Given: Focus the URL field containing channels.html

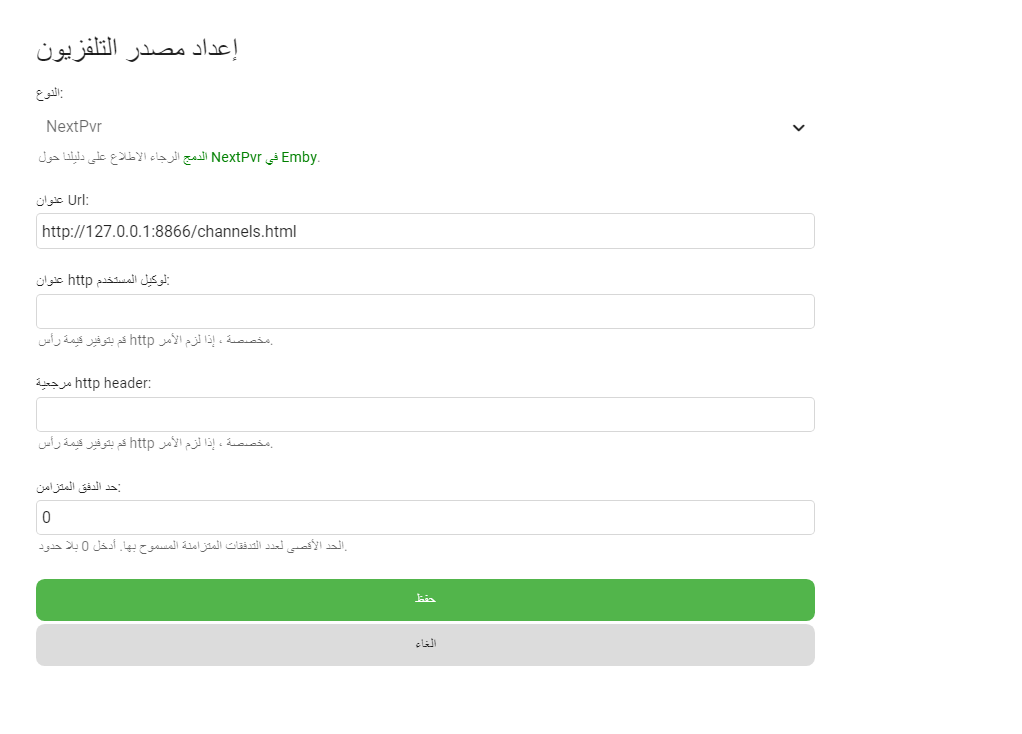Looking at the screenshot, I should click(425, 231).
